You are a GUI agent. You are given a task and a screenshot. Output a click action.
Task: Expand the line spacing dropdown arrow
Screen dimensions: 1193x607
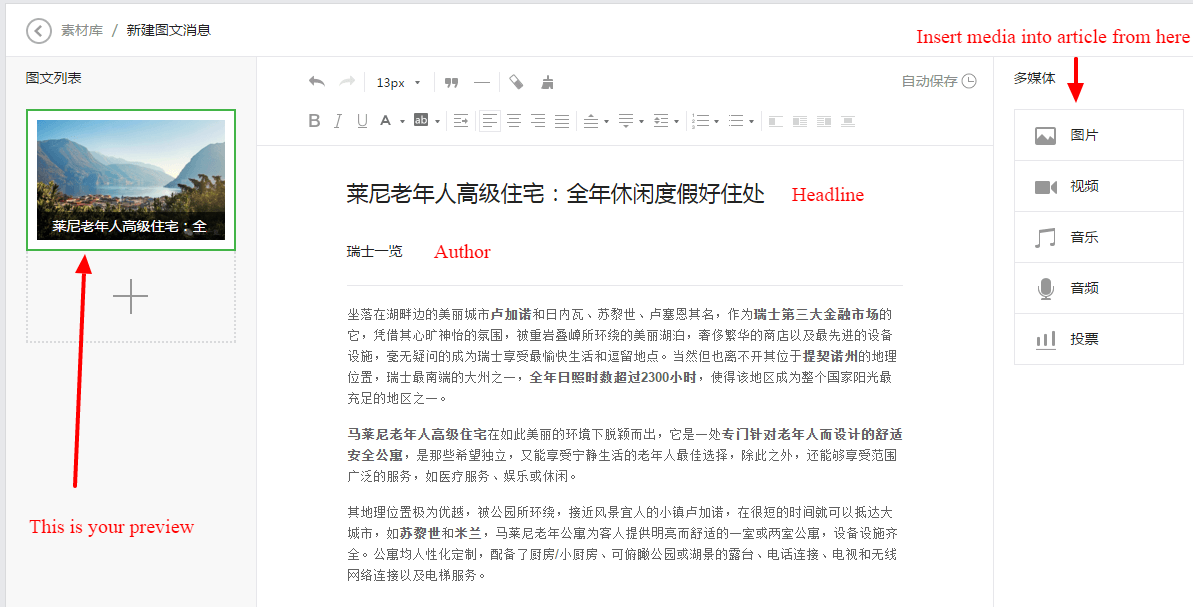coord(676,121)
